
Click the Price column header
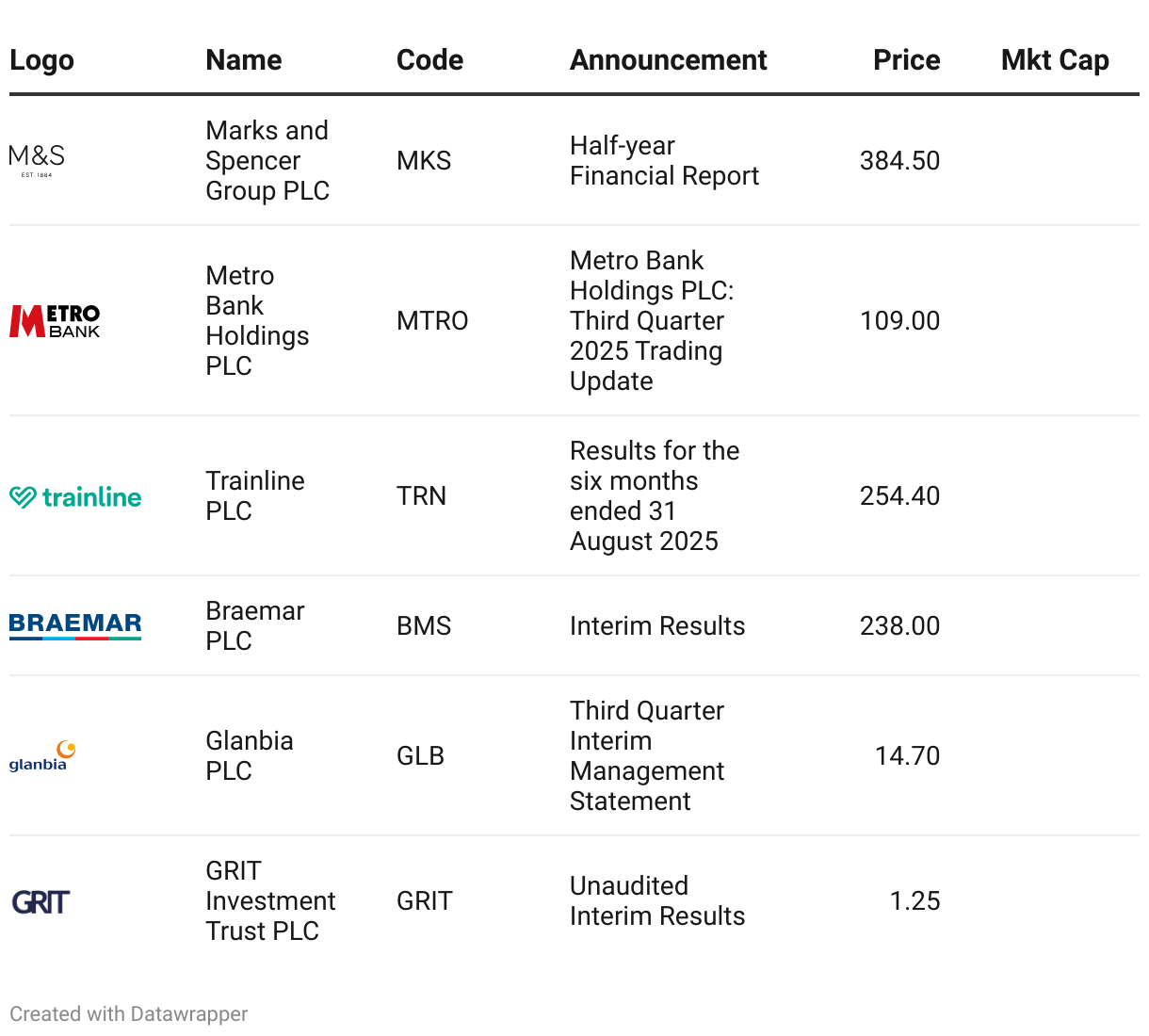[906, 60]
